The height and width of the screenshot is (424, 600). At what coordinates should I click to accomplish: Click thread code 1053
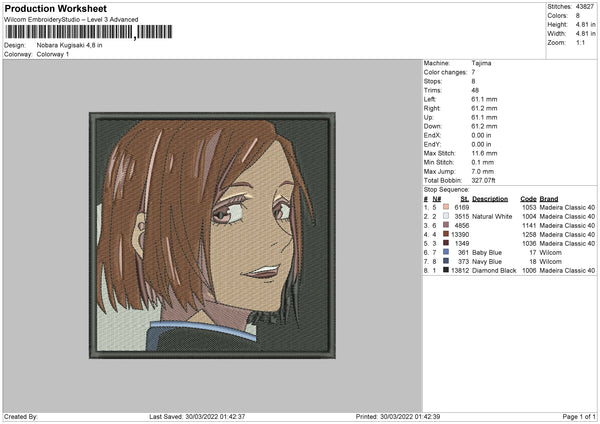pyautogui.click(x=529, y=207)
